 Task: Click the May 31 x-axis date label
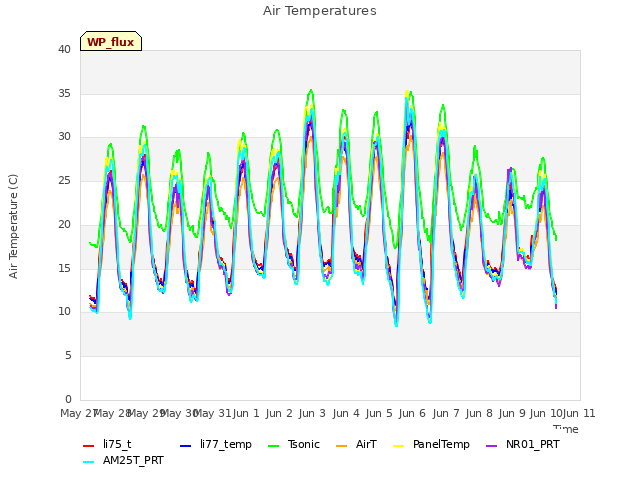[x=212, y=413]
